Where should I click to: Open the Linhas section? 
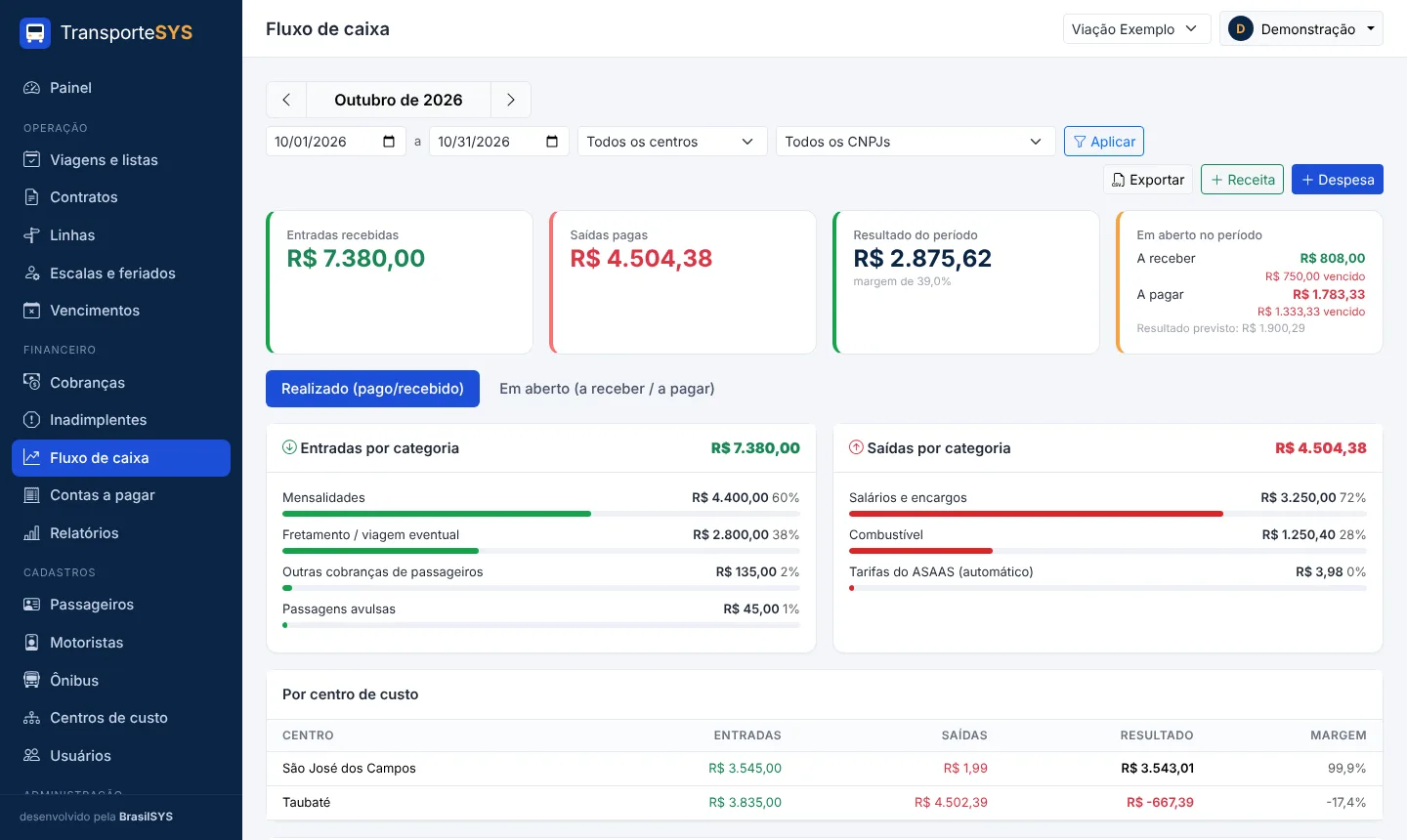coord(121,235)
